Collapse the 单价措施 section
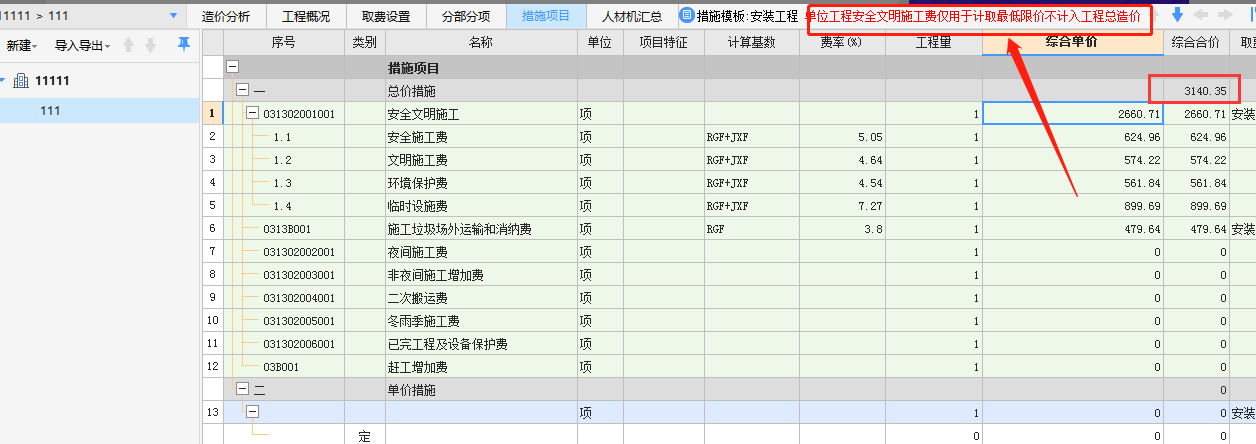This screenshot has height=444, width=1256. pos(242,390)
